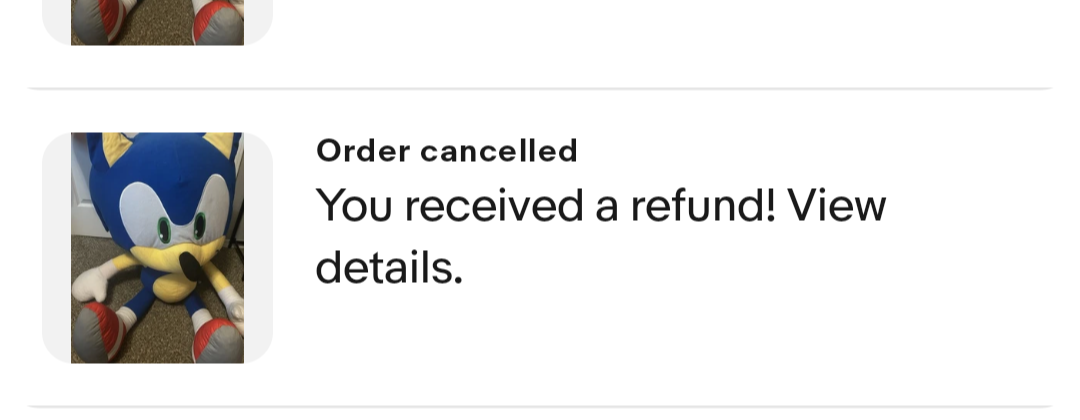Open the "You received a refund!" message
The height and width of the screenshot is (420, 1080).
click(601, 236)
